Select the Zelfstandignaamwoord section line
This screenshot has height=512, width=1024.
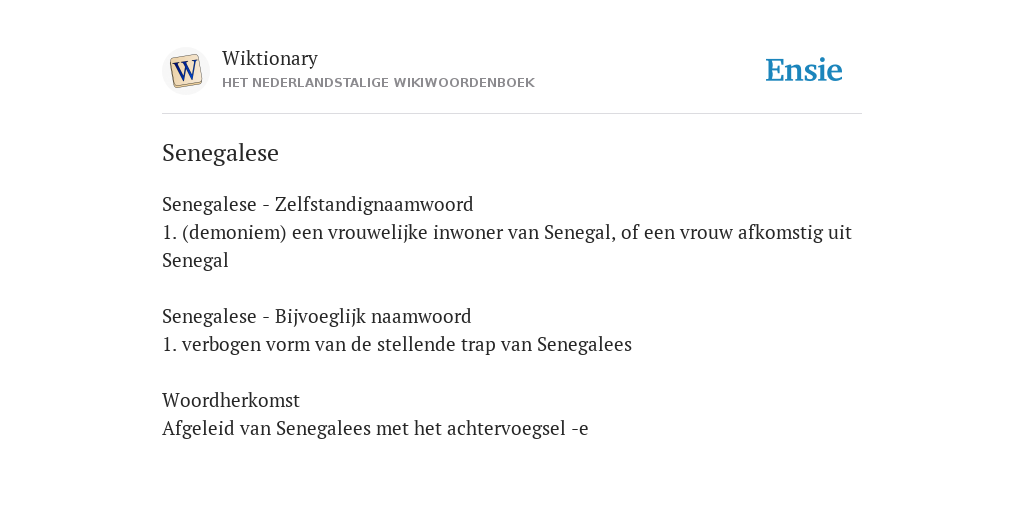[317, 204]
